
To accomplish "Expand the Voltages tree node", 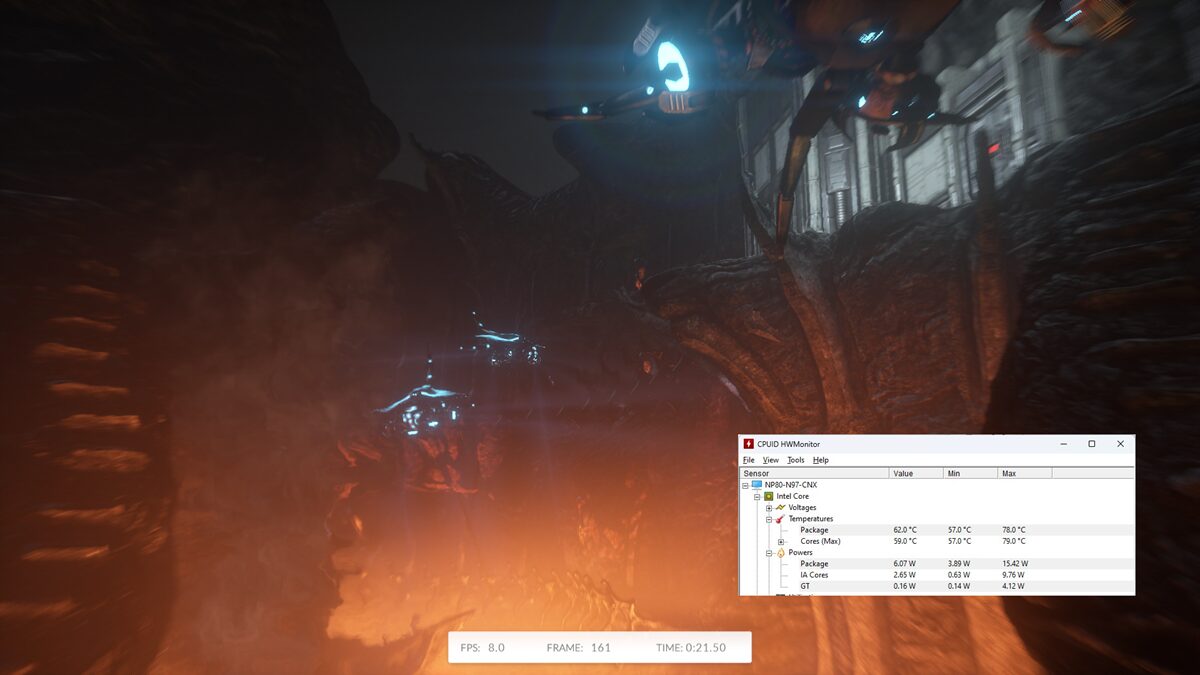I will click(769, 508).
